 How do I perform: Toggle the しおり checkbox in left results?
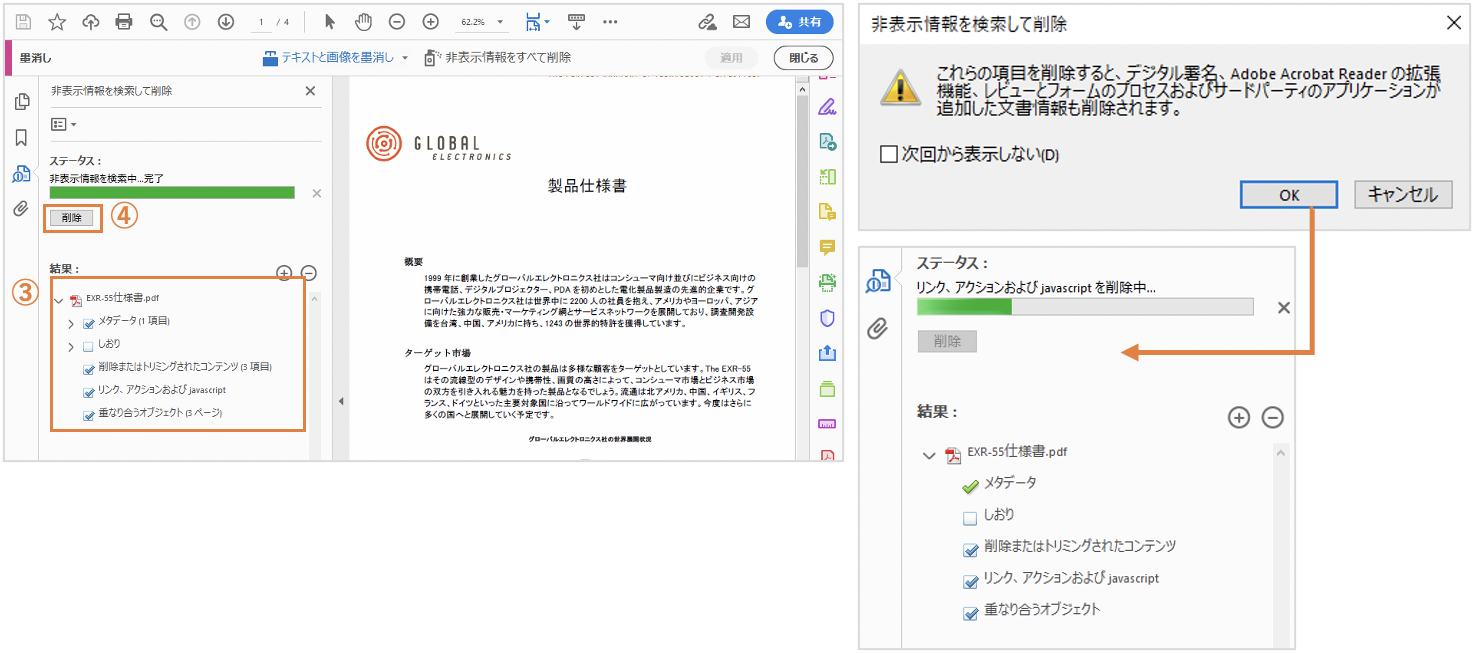click(88, 346)
